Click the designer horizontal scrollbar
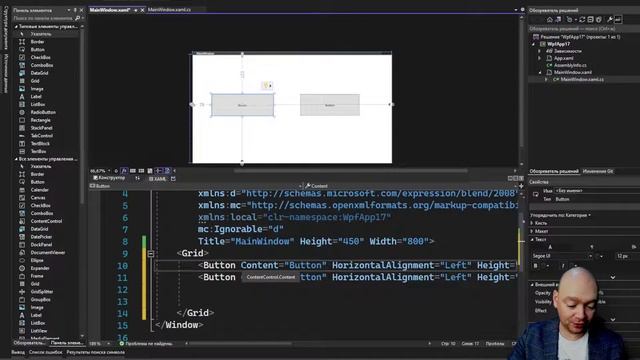This screenshot has height=360, width=640. click(351, 171)
